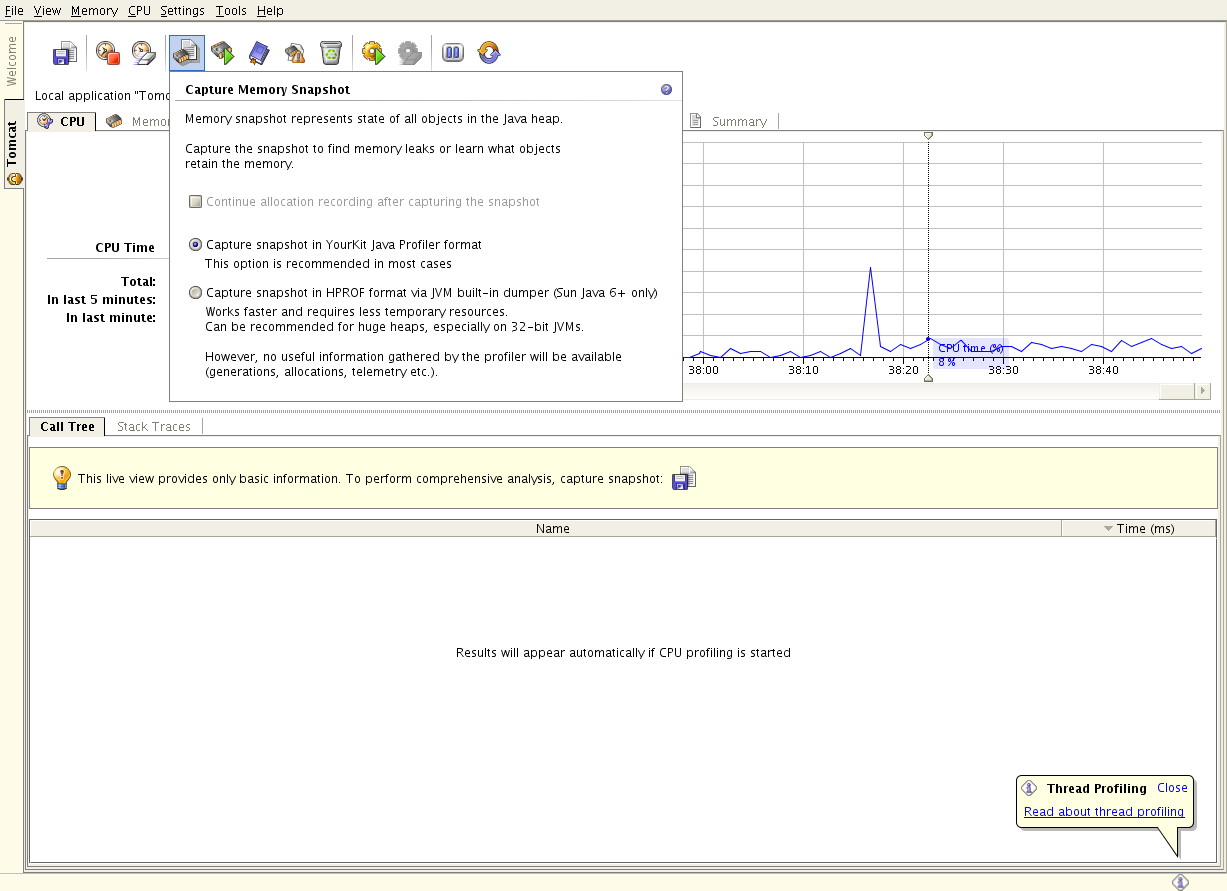Click info icon in Thread Profiling balloon
This screenshot has height=891, width=1227.
pos(1029,789)
